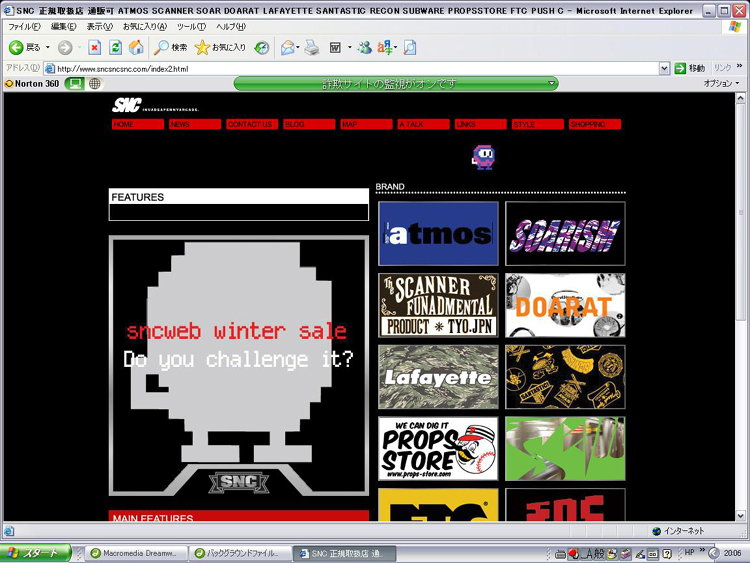Image resolution: width=750 pixels, height=563 pixels.
Task: Open Mail button dropdown arrow
Action: [x=298, y=47]
